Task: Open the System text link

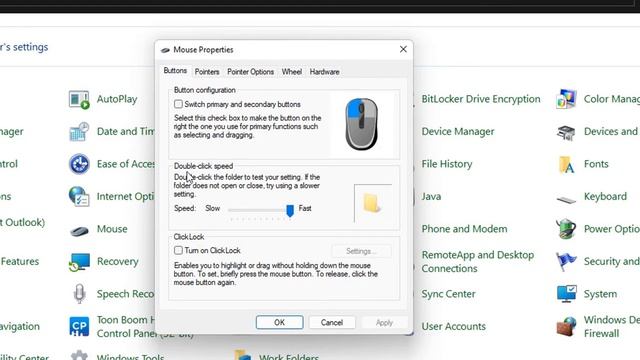Action: coord(600,294)
